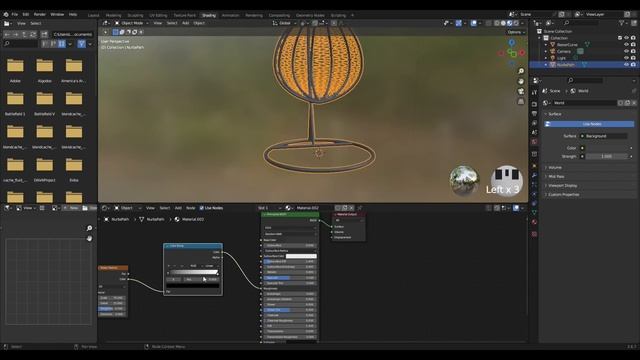Switch to the Modeling workspace tab
Viewport: 640px width, 360px height.
[x=113, y=15]
